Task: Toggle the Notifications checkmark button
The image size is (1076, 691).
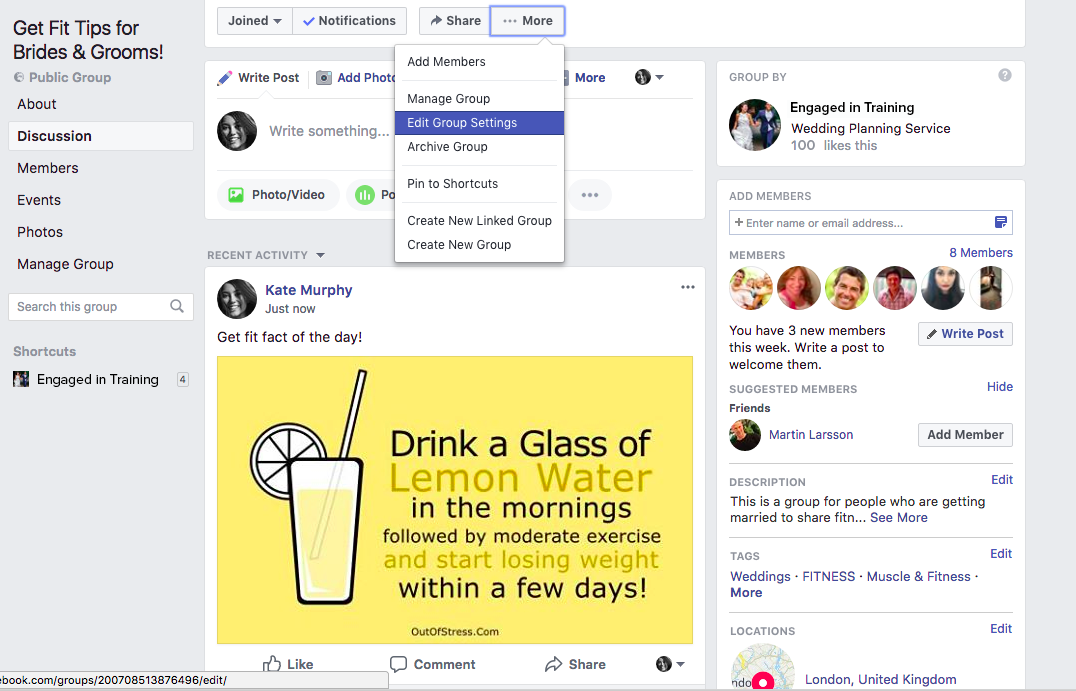Action: coord(350,21)
